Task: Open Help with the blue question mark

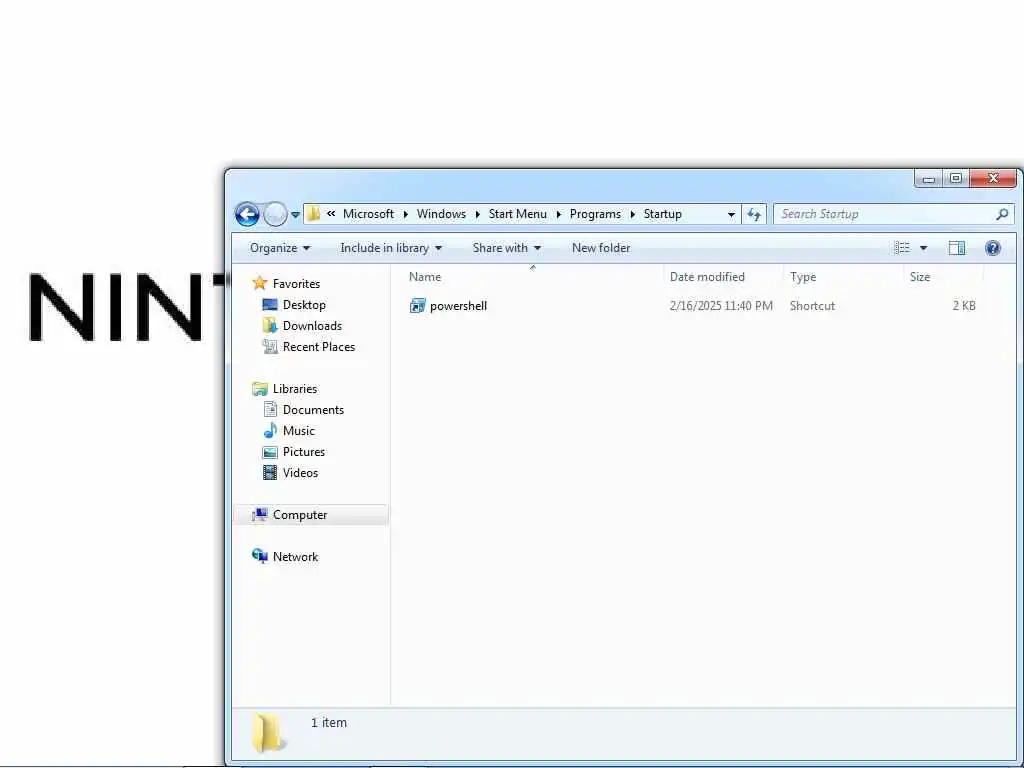Action: [x=993, y=248]
